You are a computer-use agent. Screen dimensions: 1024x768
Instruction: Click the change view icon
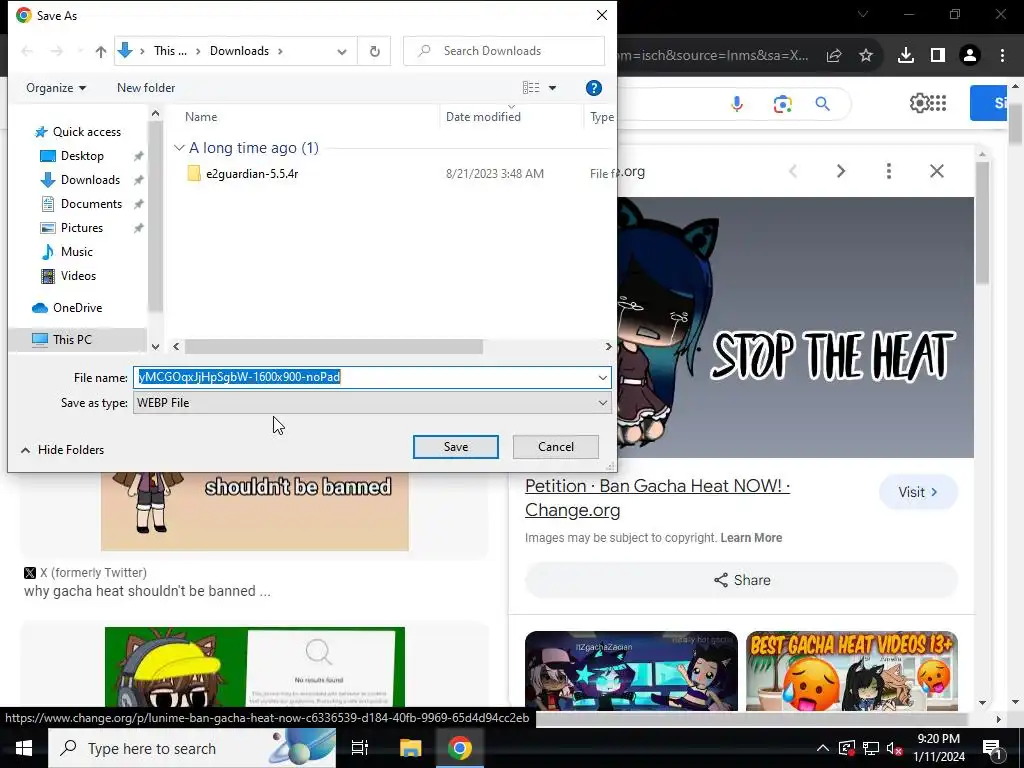(531, 88)
